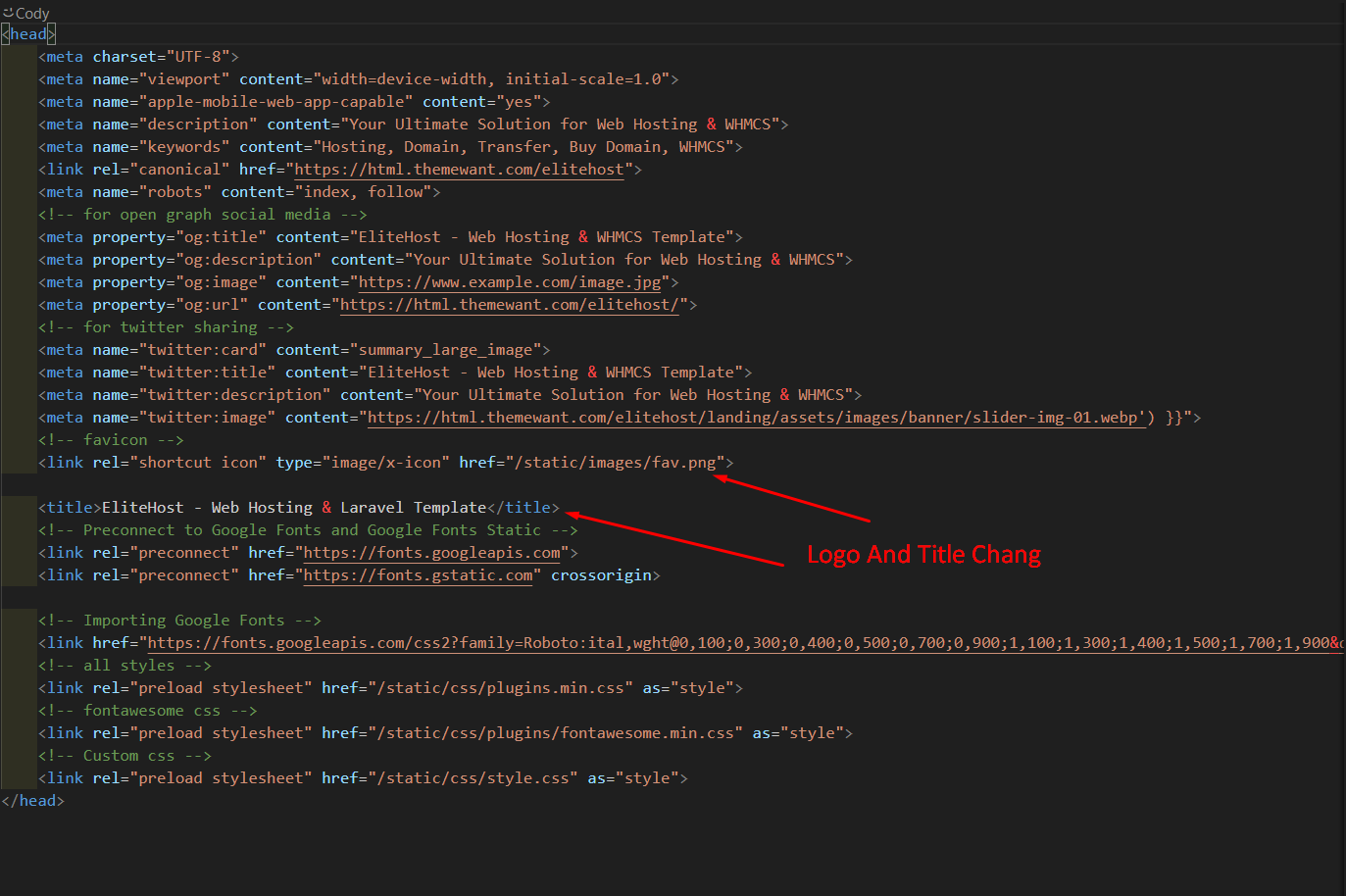Open the Cody code lens label
Screen dimensions: 1346x896
tap(32, 13)
